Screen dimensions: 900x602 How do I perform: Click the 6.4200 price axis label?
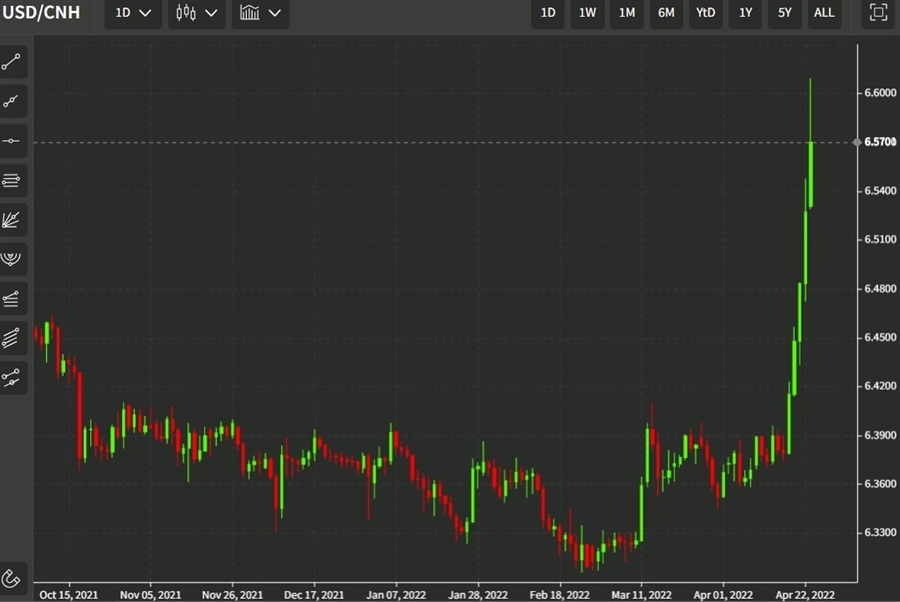pos(880,386)
